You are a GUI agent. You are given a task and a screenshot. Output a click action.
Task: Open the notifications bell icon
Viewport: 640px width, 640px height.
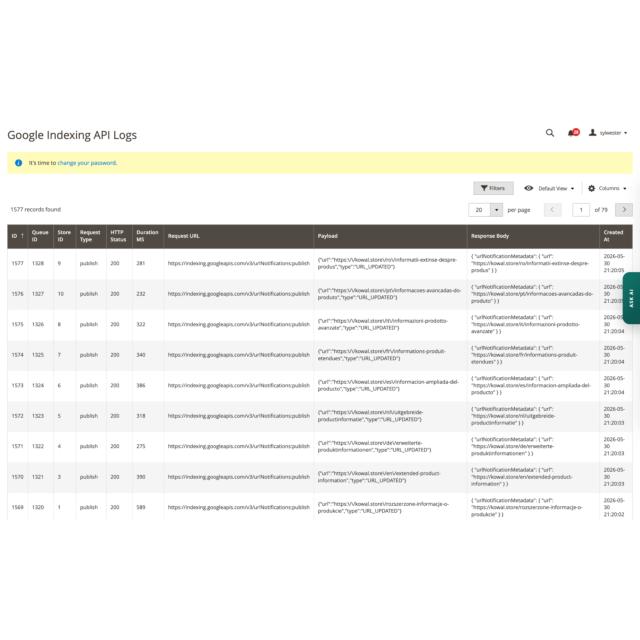(573, 133)
